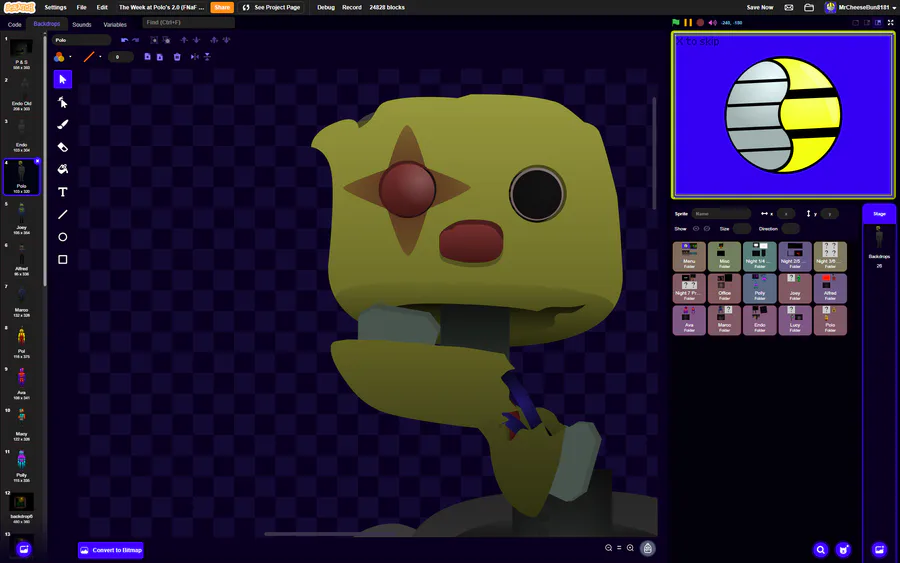Switch to the fully collapsed stage layout
The image size is (900, 563).
(x=855, y=22)
